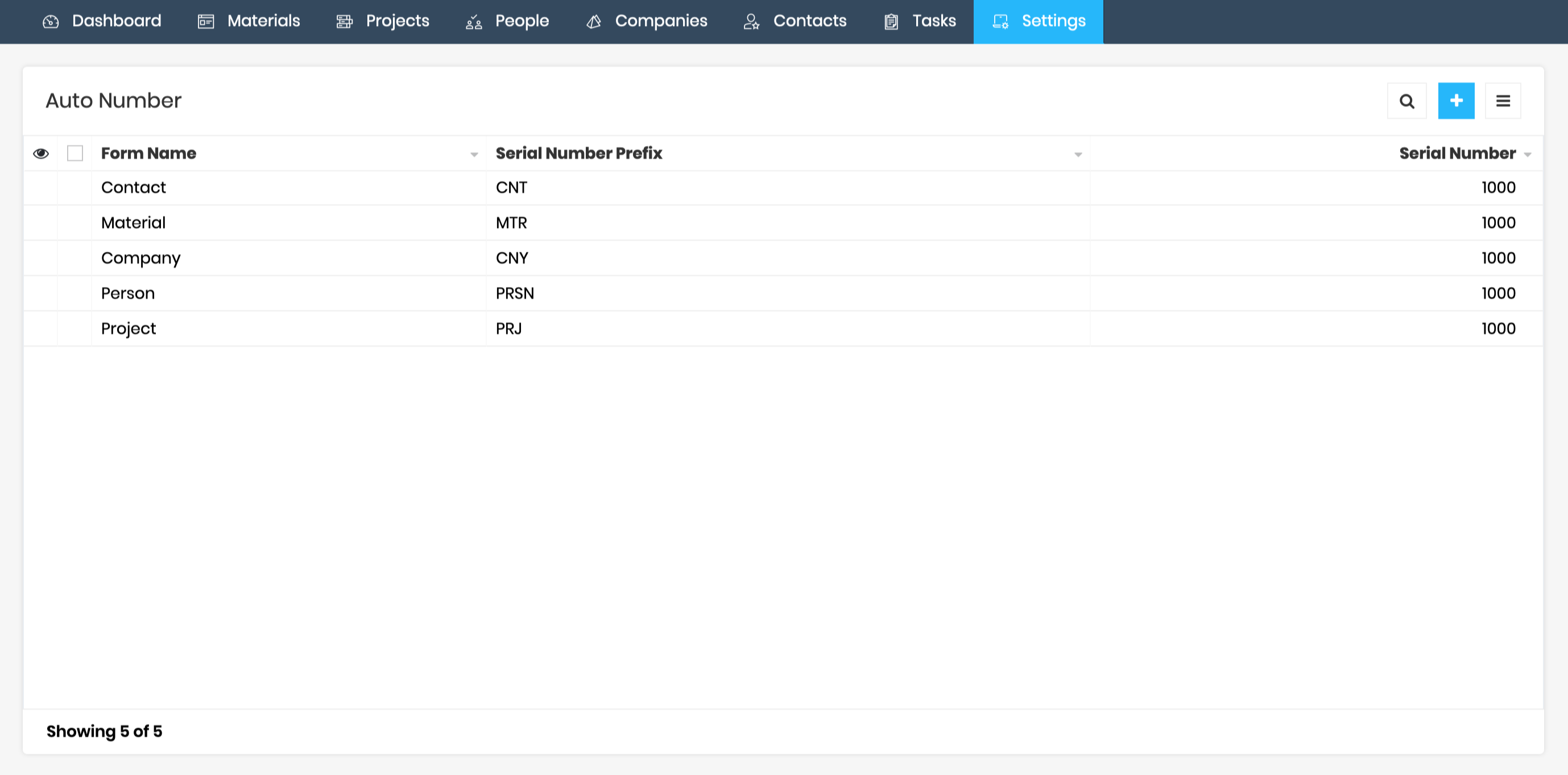This screenshot has width=1568, height=775.
Task: Sort by Serial Number Prefix header
Action: pyautogui.click(x=579, y=154)
